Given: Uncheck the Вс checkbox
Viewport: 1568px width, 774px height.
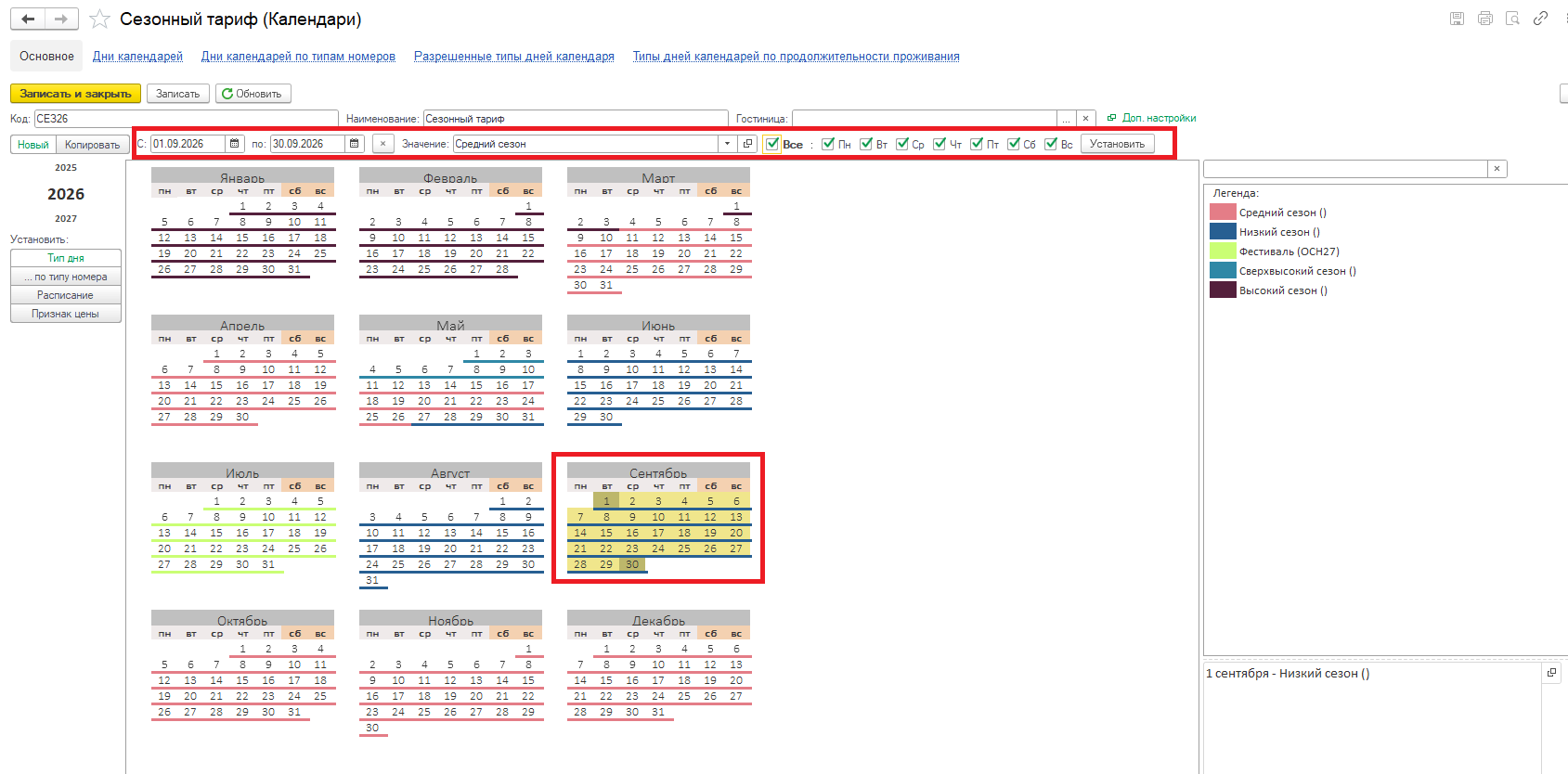Looking at the screenshot, I should (1051, 144).
